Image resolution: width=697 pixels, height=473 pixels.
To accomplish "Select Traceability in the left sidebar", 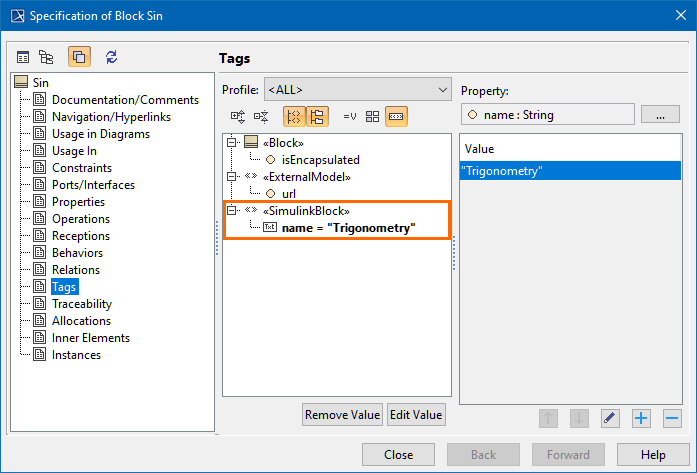I will pyautogui.click(x=82, y=304).
